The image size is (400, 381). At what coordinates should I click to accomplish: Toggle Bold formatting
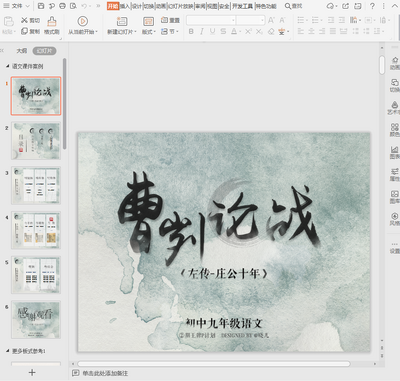[191, 31]
